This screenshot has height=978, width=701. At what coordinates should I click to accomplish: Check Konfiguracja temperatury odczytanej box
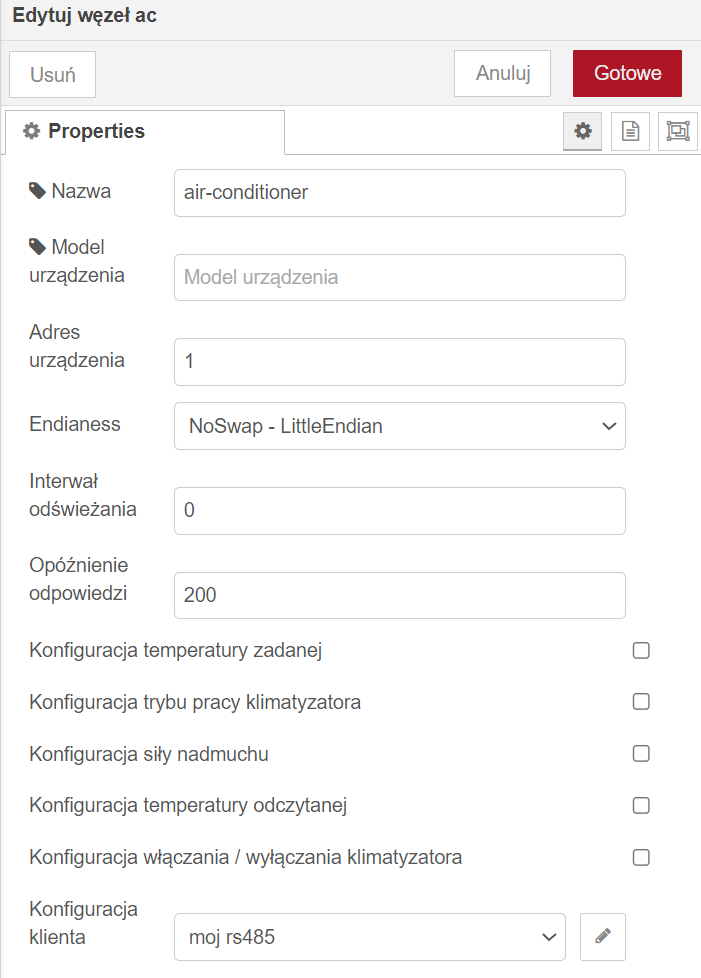click(x=641, y=805)
